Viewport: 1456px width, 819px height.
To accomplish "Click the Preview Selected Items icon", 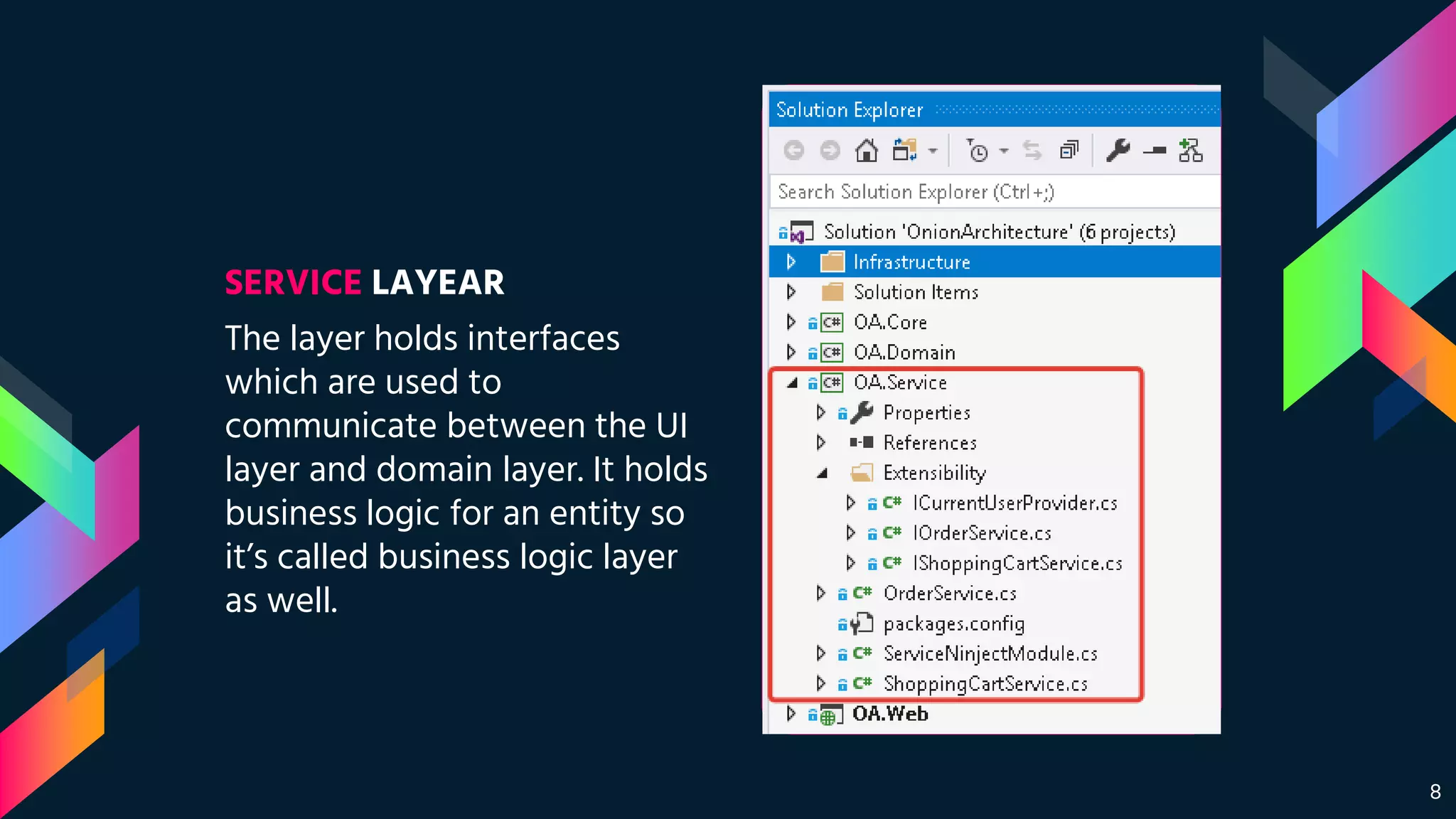I will [x=1155, y=151].
